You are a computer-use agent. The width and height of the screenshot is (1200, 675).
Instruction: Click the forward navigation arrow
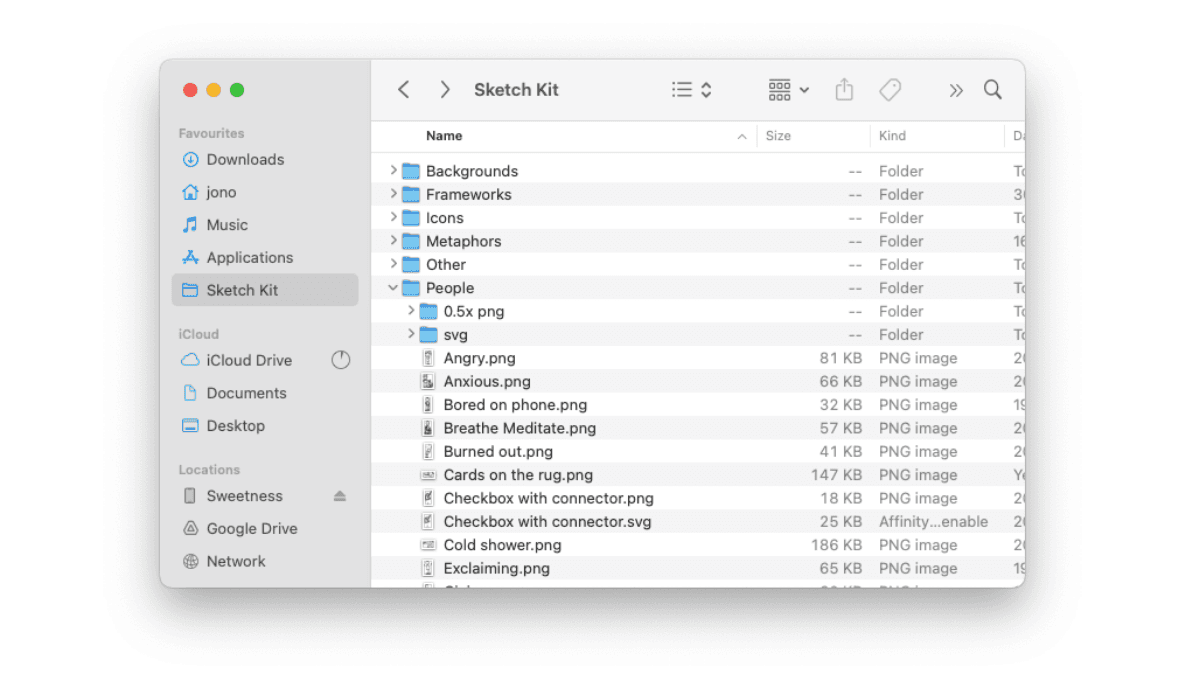445,90
